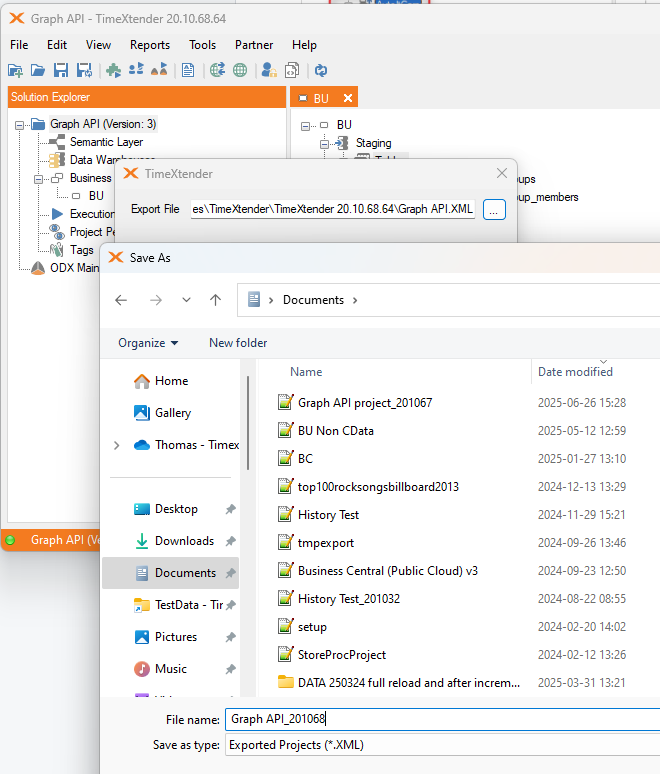Go up one folder level
The height and width of the screenshot is (774, 660).
[215, 300]
